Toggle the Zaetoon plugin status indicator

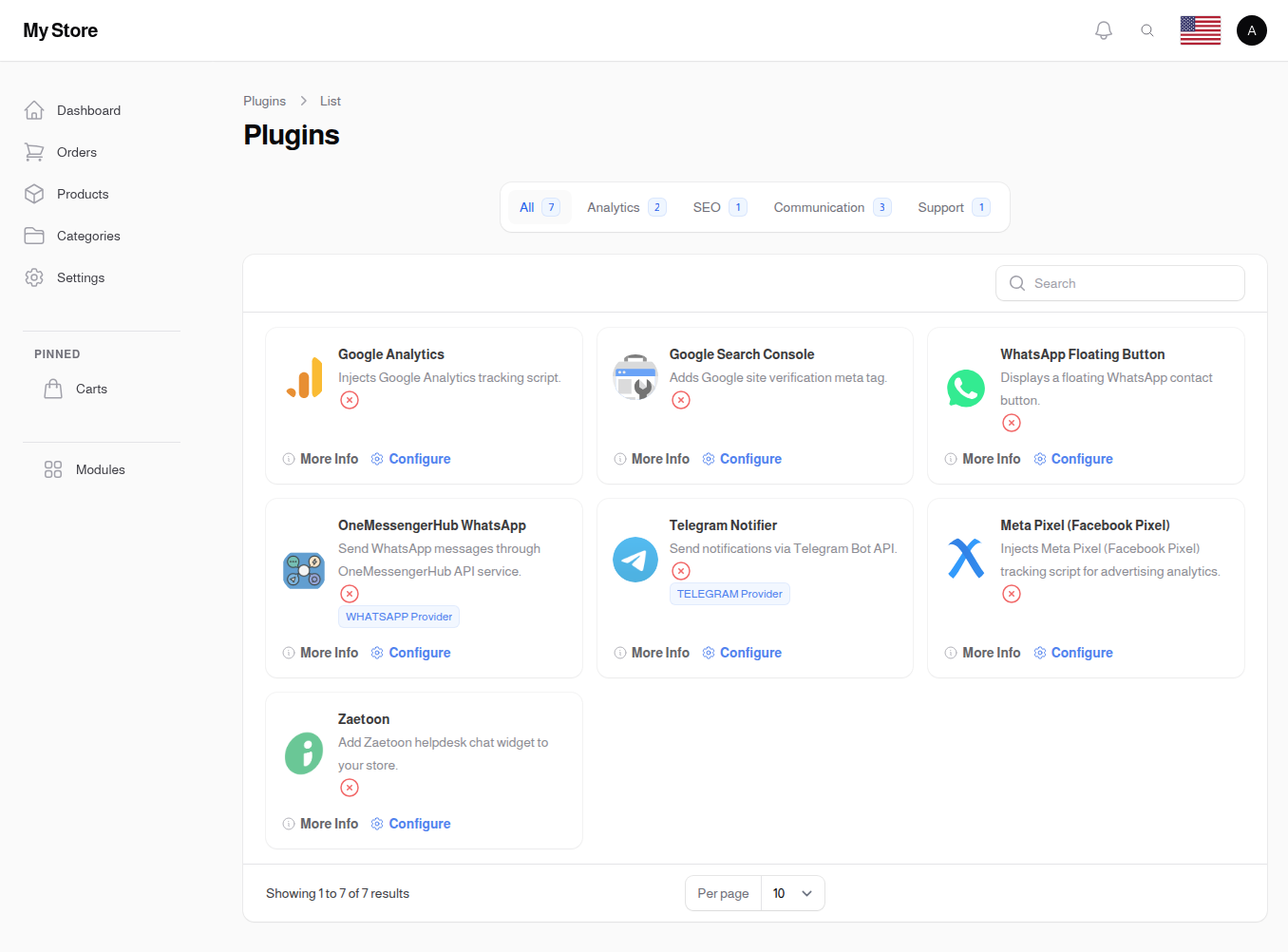(349, 788)
